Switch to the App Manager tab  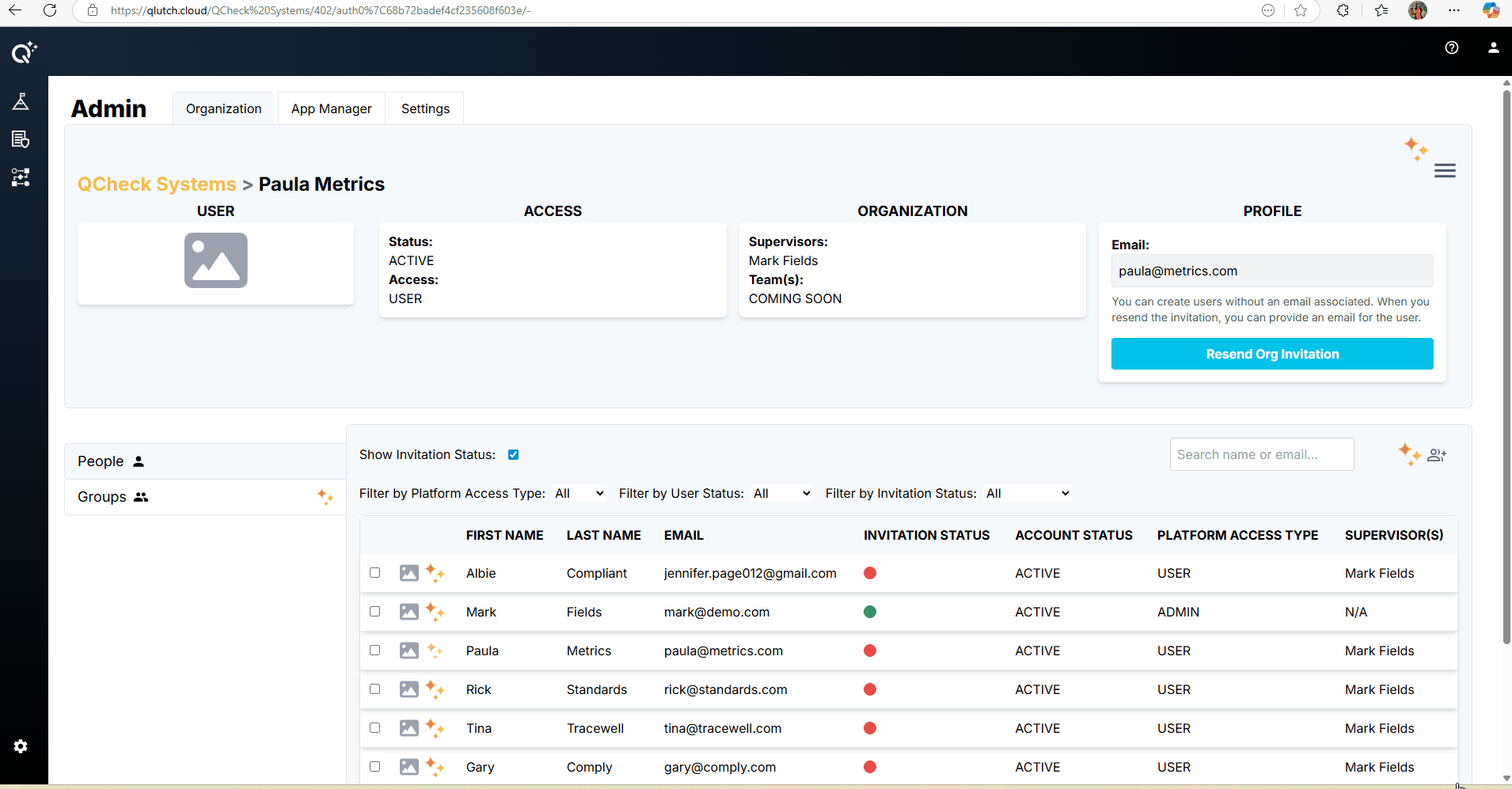pos(331,109)
